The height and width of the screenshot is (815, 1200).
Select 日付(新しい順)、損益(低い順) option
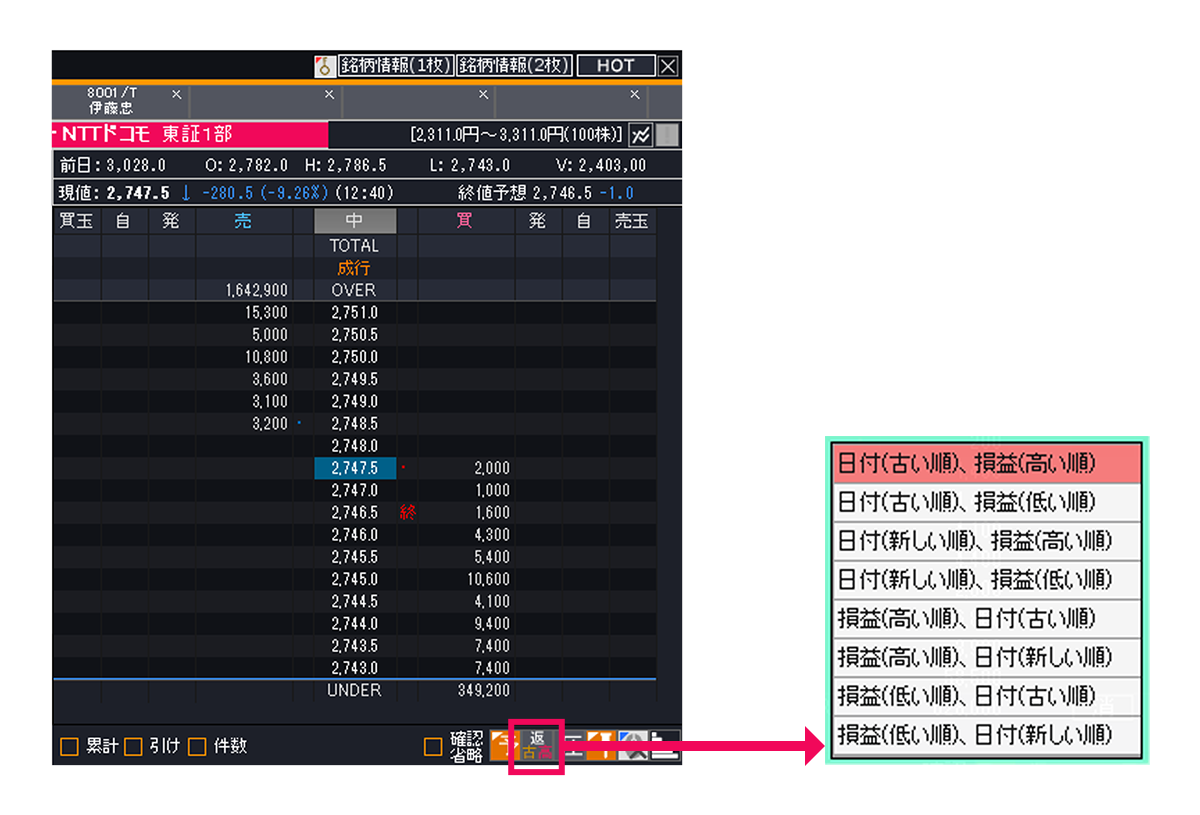[x=987, y=580]
